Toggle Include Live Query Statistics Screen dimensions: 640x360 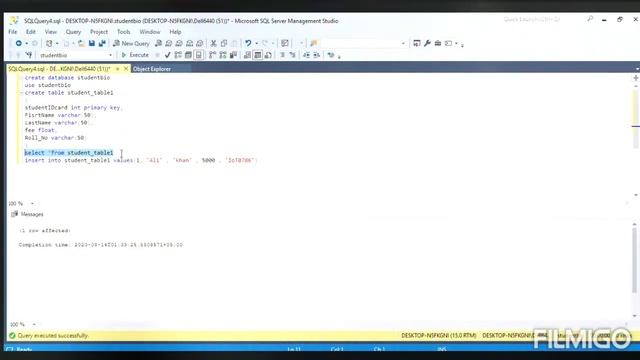[x=223, y=55]
